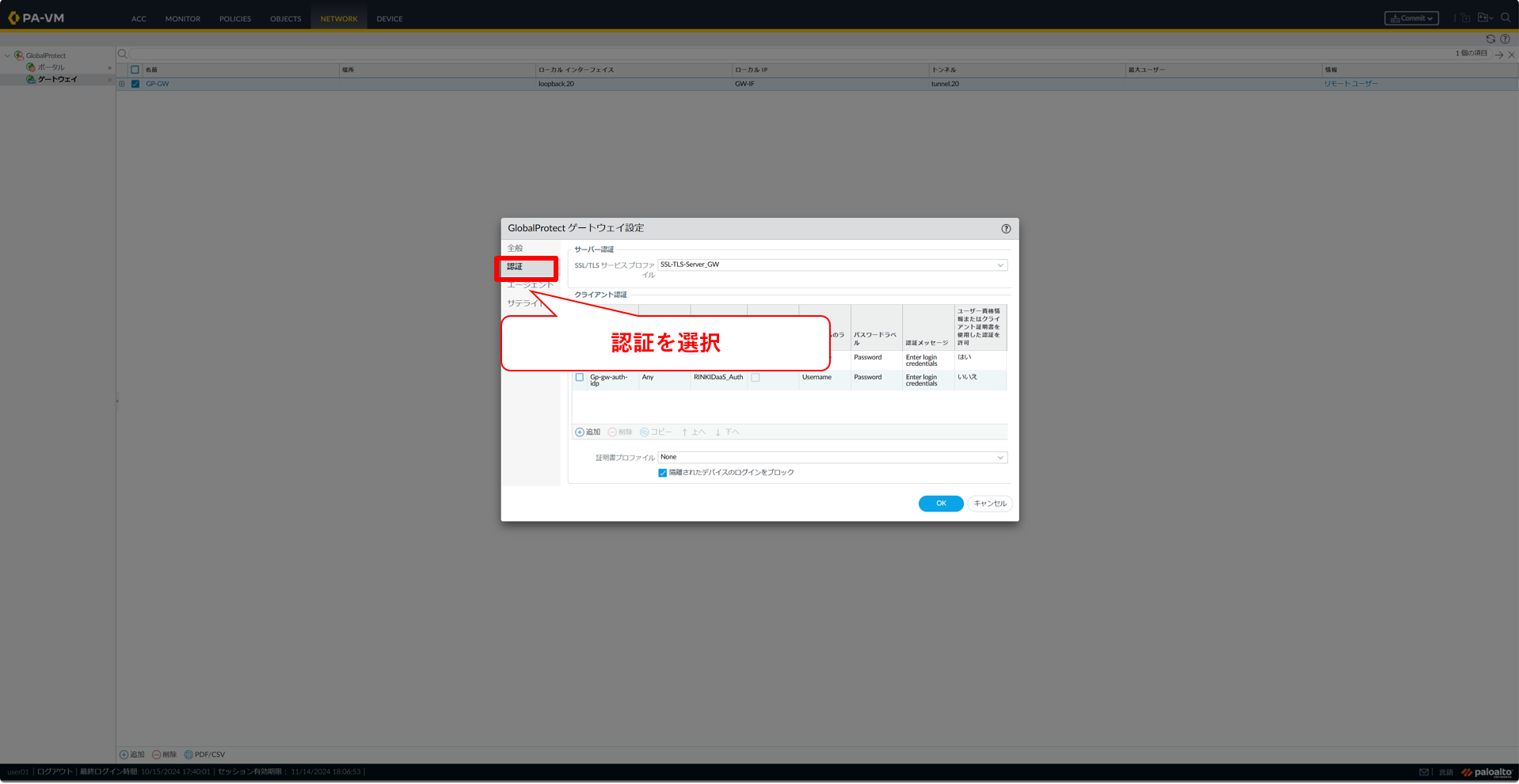1519x784 pixels.
Task: Click OK in gateway settings dialog
Action: [x=941, y=504]
